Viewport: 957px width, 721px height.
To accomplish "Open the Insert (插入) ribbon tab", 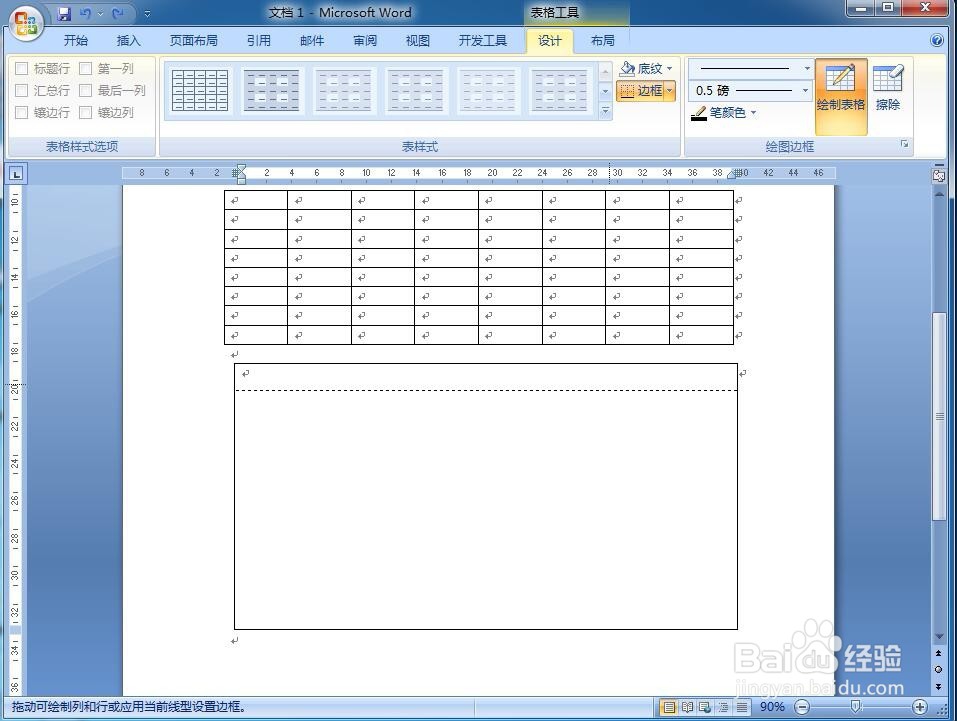I will pyautogui.click(x=129, y=40).
